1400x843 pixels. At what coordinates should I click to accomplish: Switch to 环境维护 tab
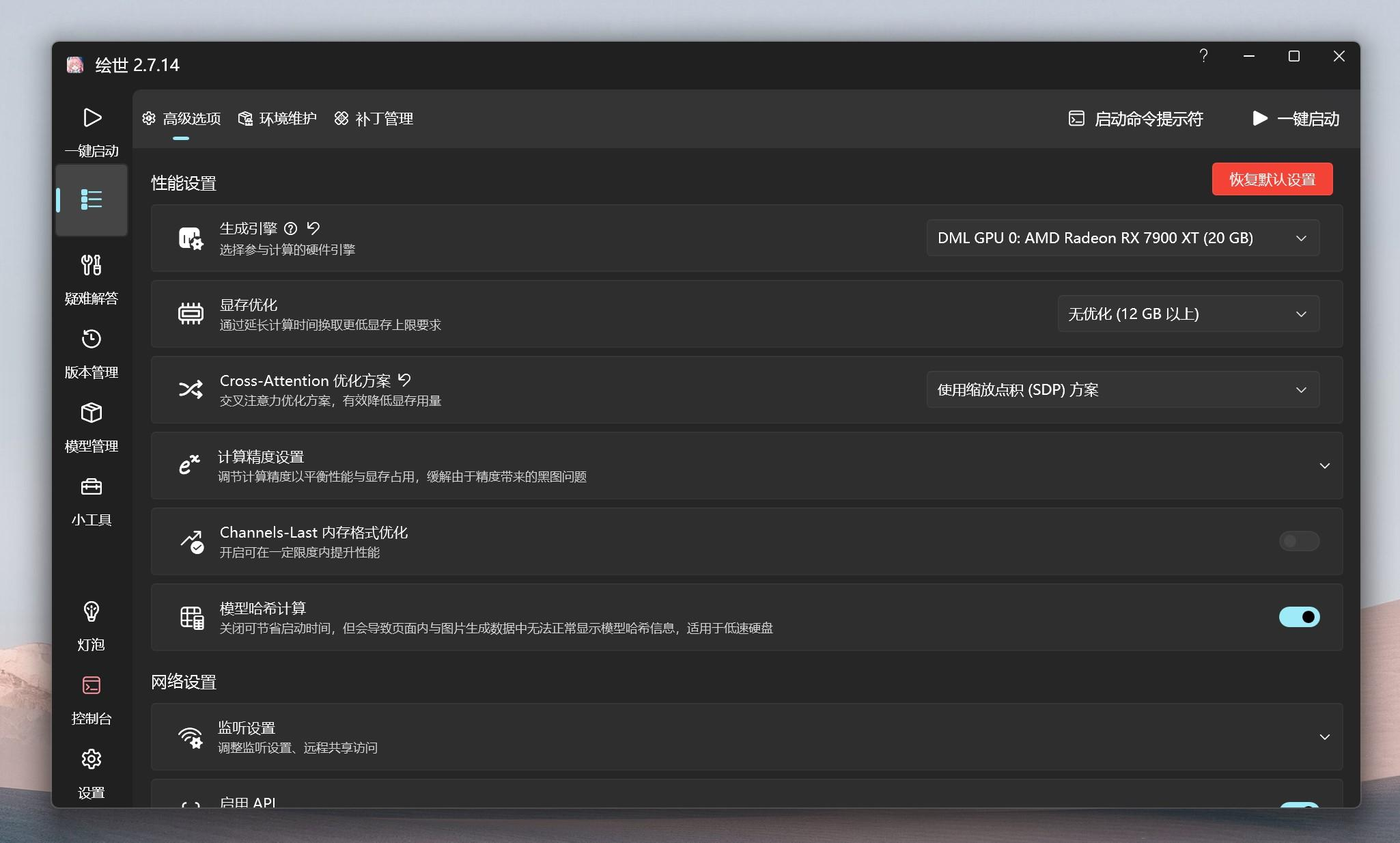tap(277, 119)
